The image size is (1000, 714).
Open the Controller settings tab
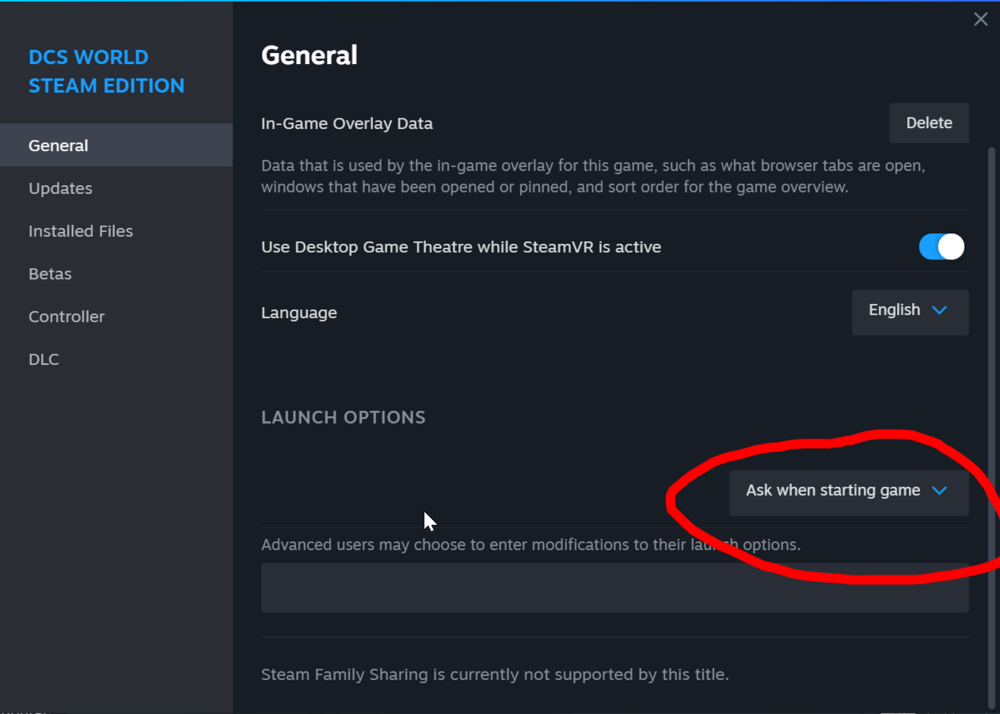(x=66, y=317)
